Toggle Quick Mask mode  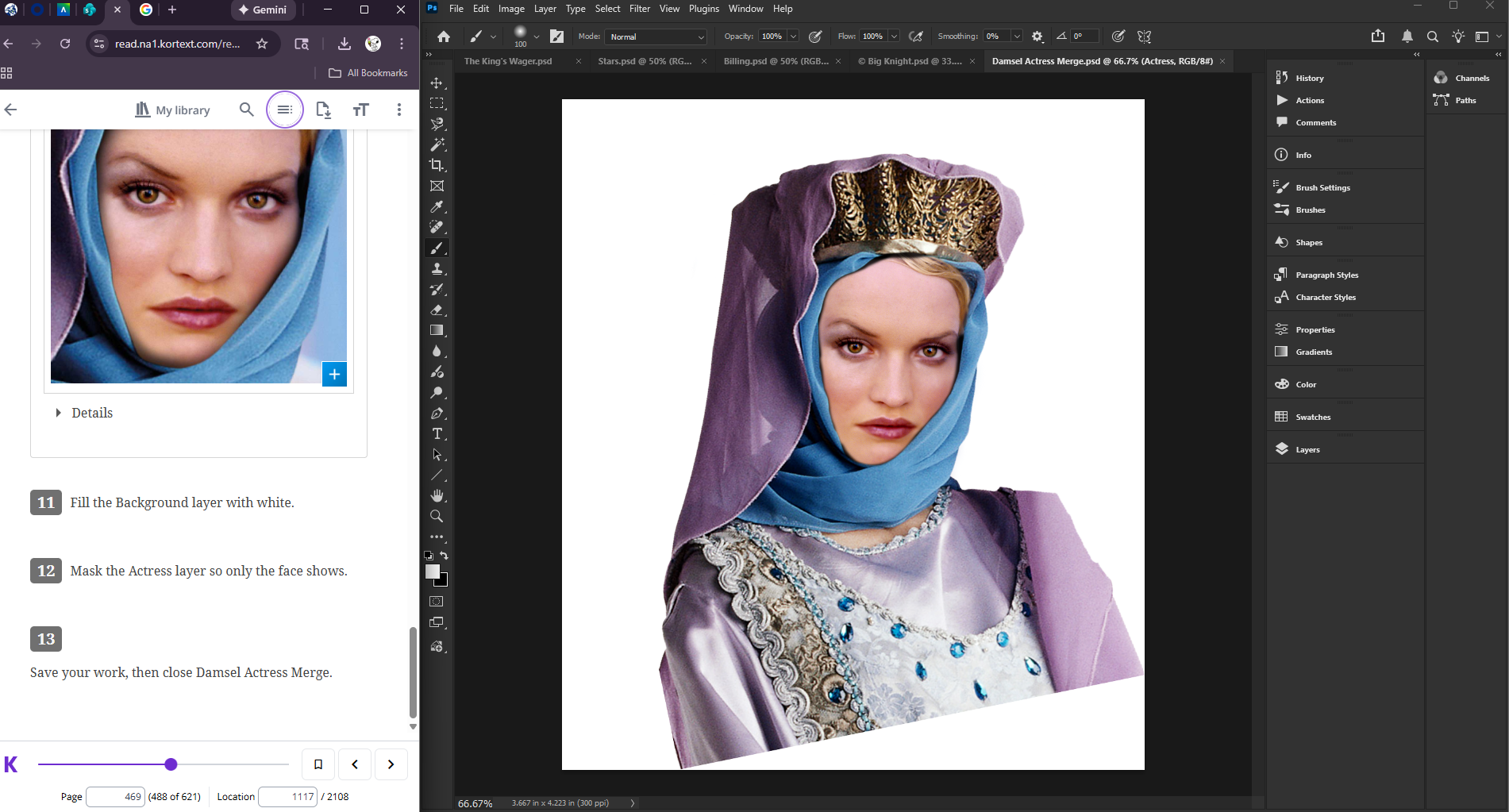click(x=437, y=602)
